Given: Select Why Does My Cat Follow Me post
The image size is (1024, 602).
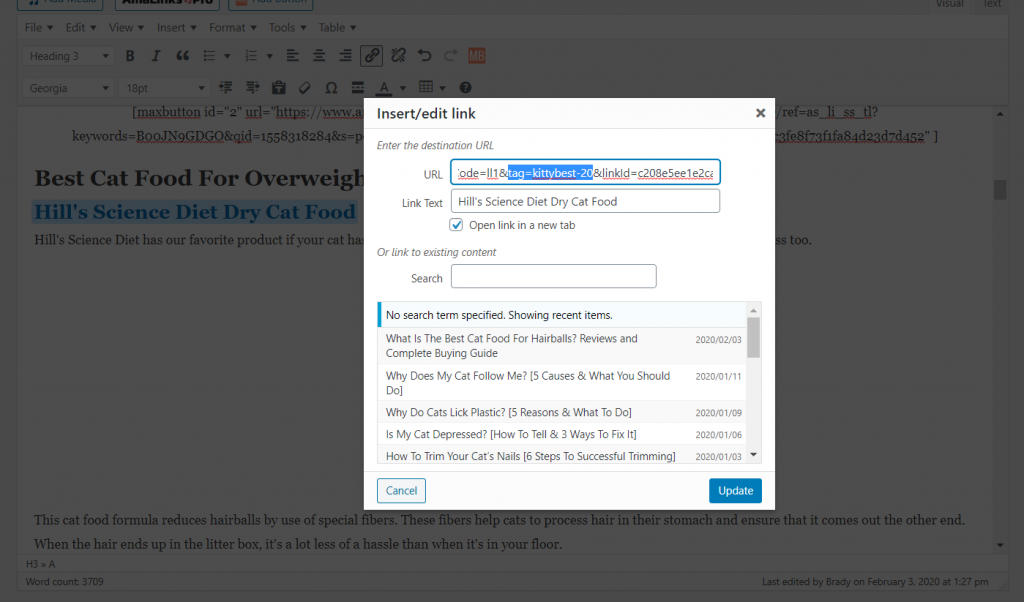Looking at the screenshot, I should (562, 383).
